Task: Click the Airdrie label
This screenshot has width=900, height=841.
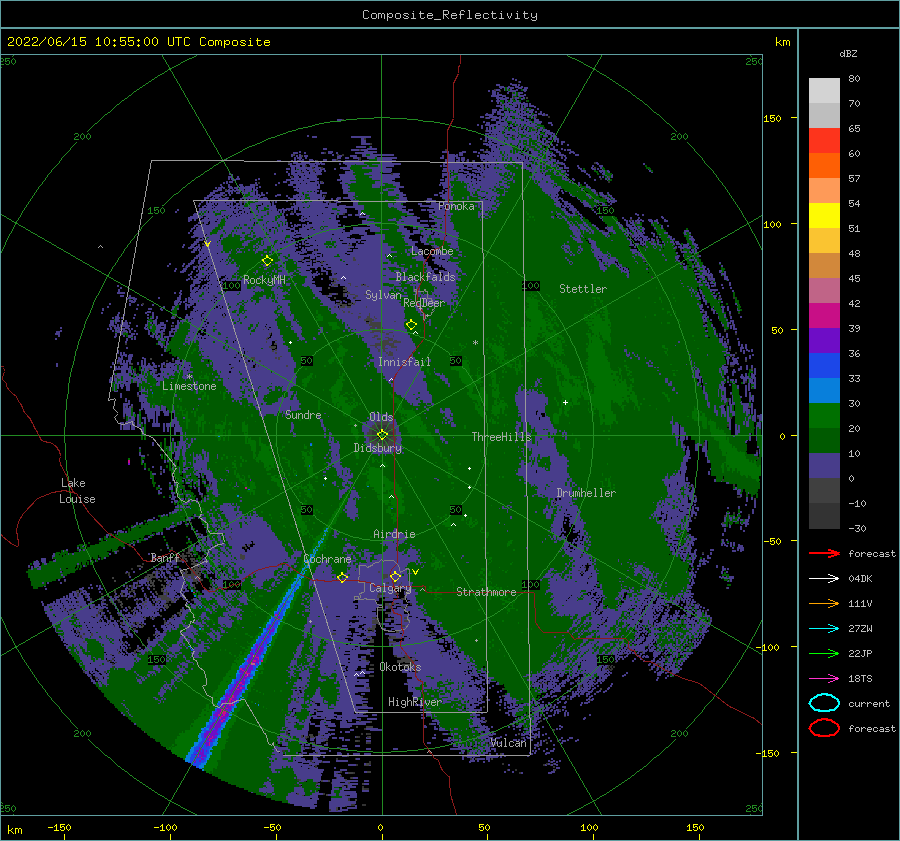Action: (x=394, y=534)
